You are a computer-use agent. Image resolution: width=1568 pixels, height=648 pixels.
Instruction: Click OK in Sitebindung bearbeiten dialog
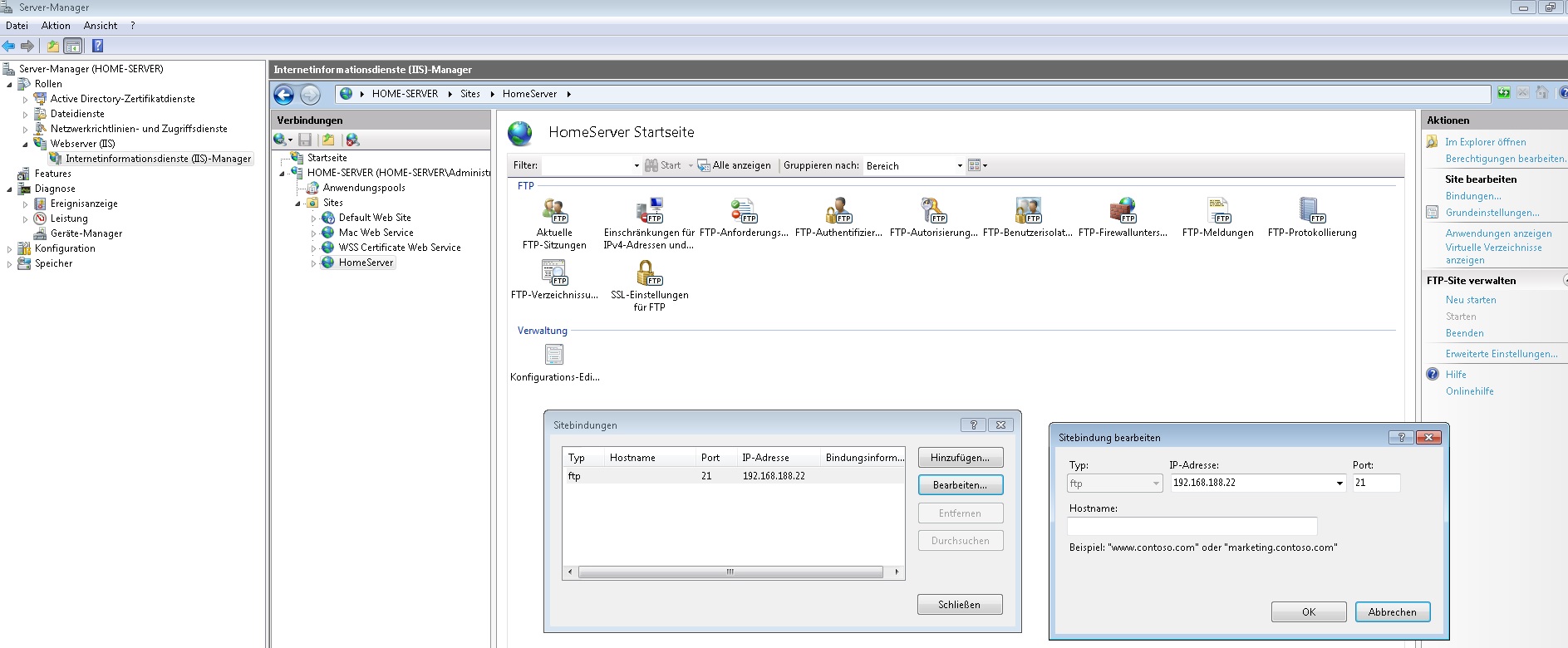tap(1309, 612)
